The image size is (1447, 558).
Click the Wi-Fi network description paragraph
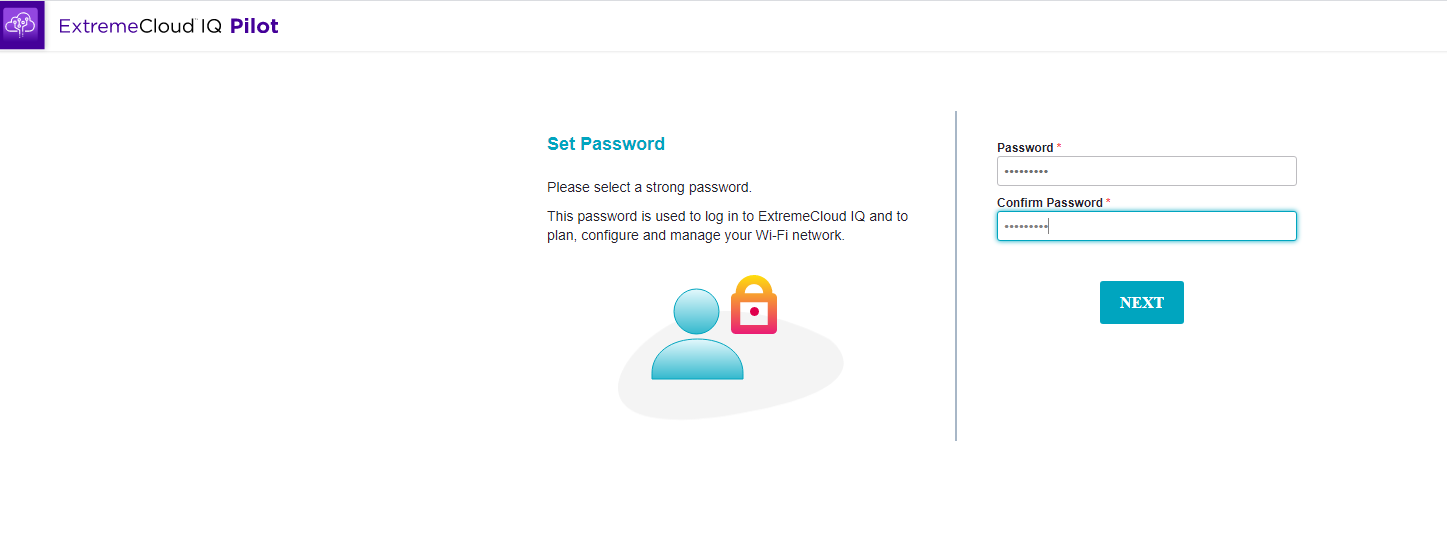click(727, 226)
